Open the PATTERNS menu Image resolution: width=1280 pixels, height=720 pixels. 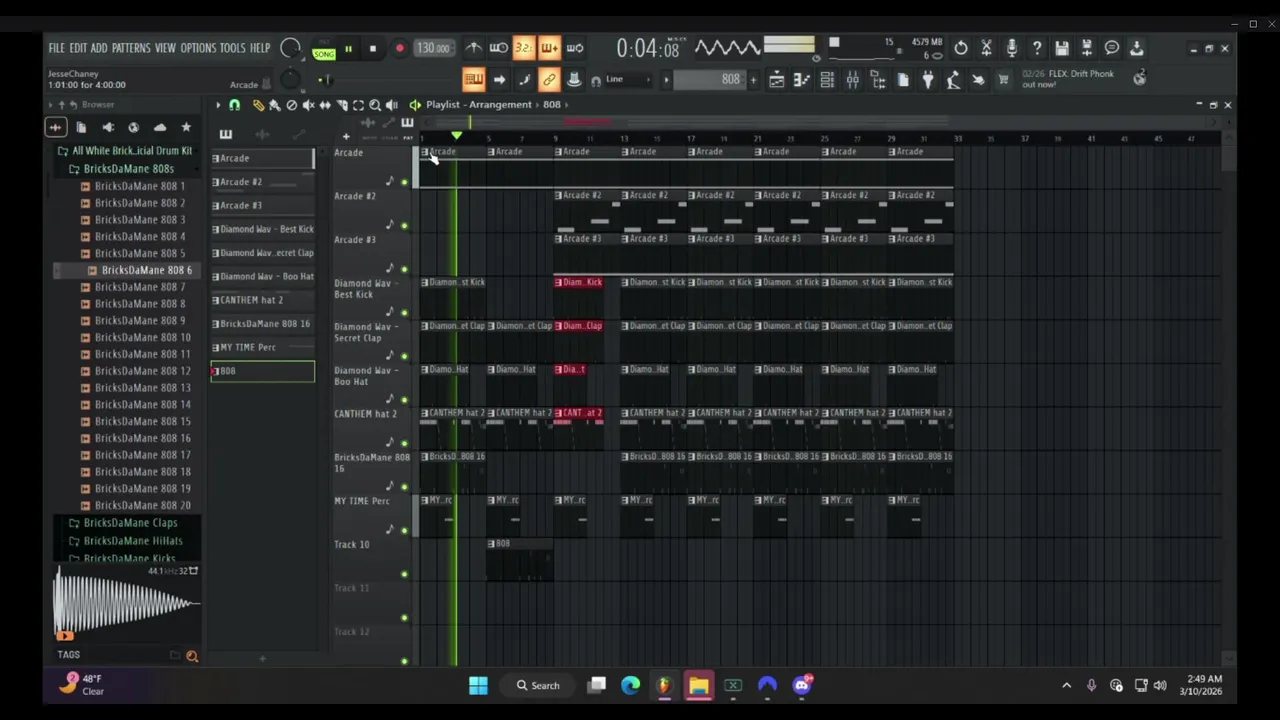131,48
